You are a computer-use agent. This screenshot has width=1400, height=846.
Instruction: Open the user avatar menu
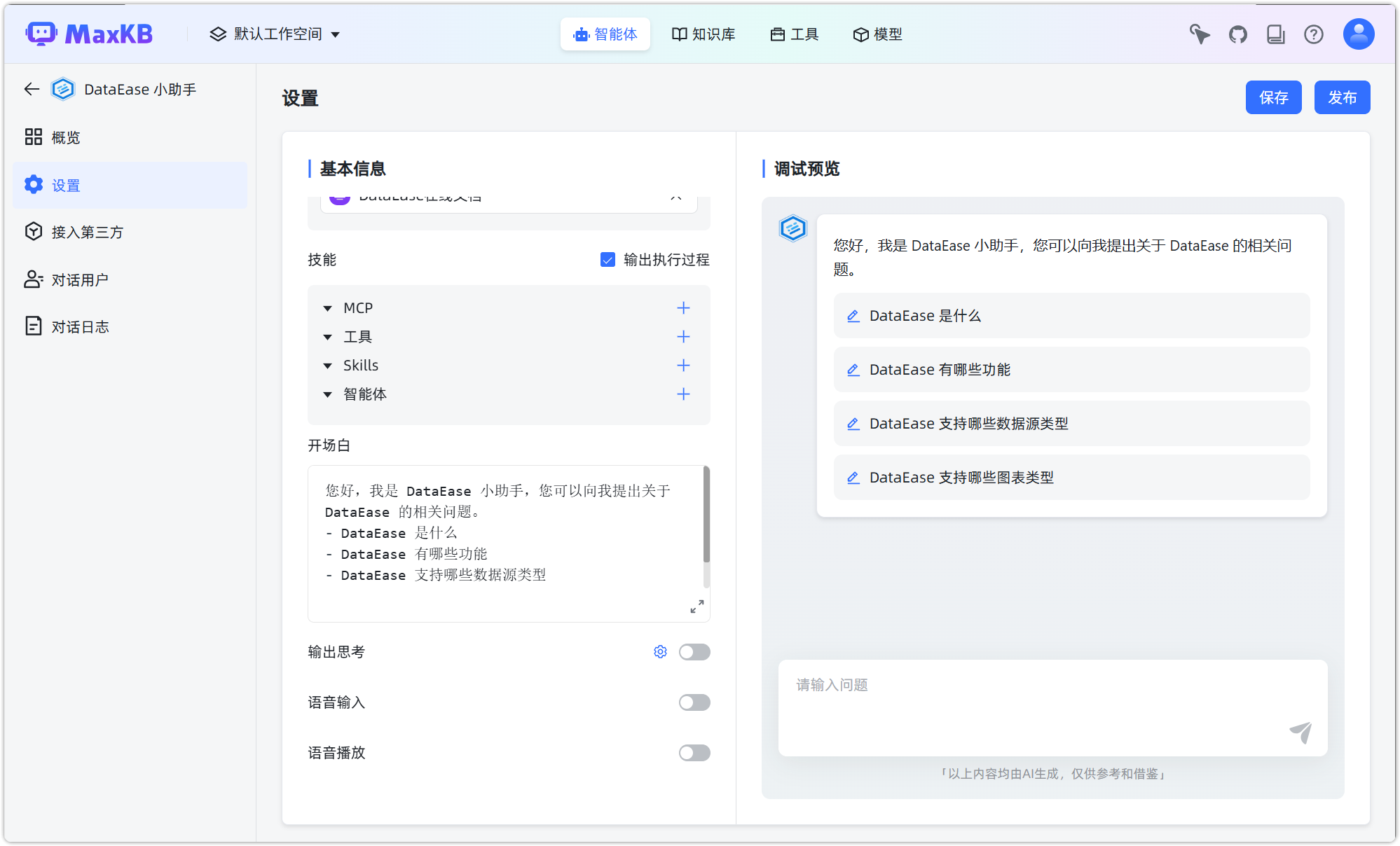[x=1359, y=34]
